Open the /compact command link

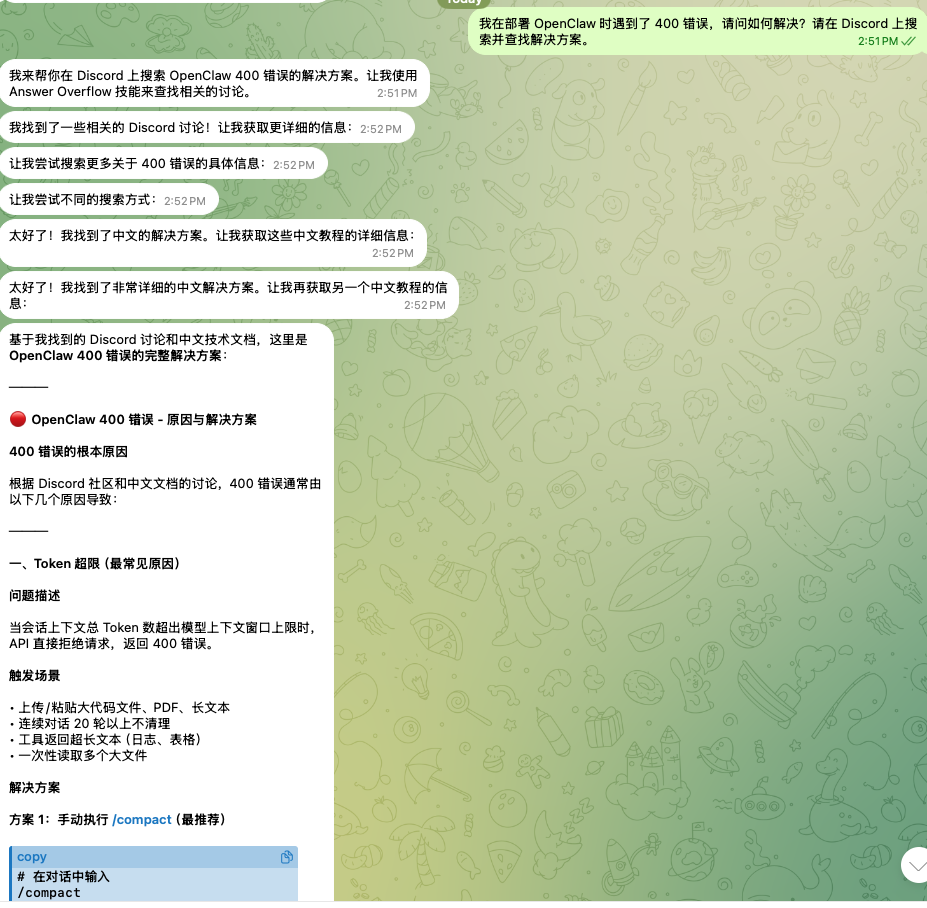pyautogui.click(x=142, y=819)
